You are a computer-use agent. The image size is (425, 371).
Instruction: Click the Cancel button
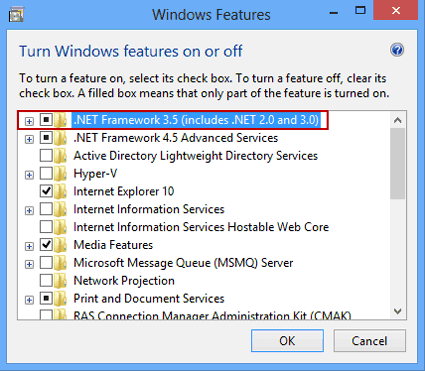(x=369, y=341)
